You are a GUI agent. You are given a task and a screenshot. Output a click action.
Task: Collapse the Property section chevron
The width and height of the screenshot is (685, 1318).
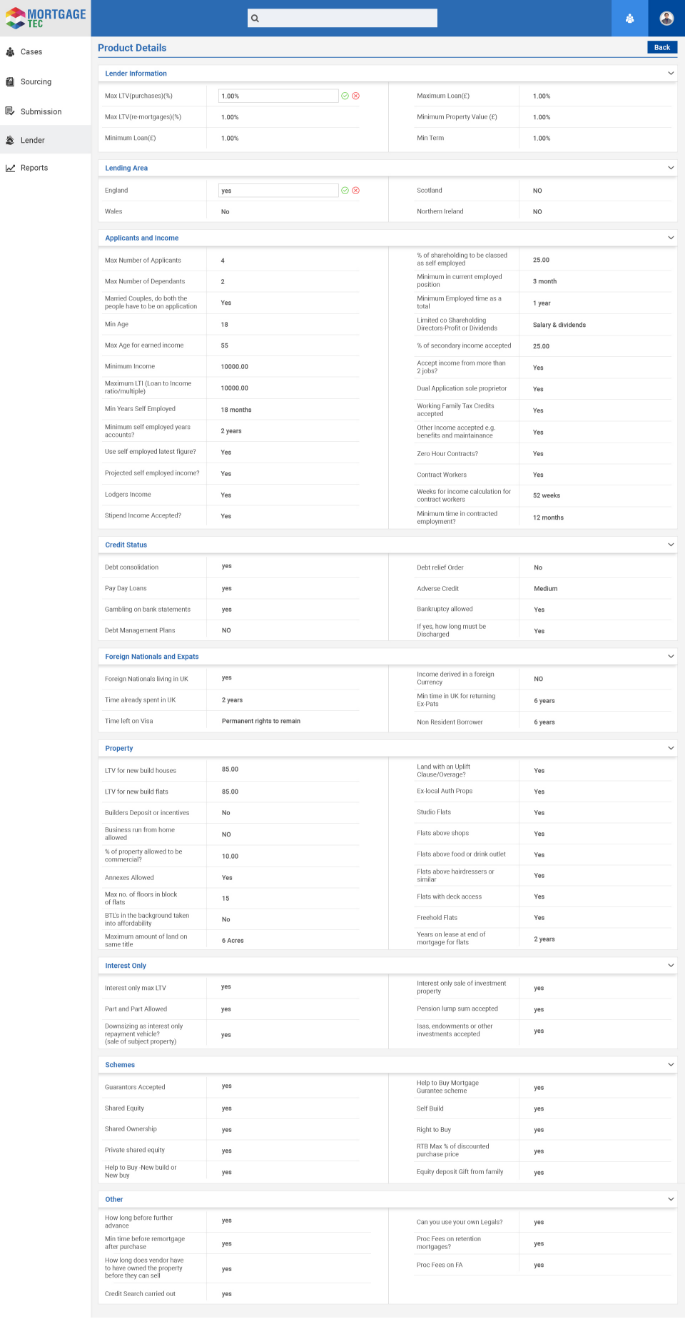click(672, 748)
